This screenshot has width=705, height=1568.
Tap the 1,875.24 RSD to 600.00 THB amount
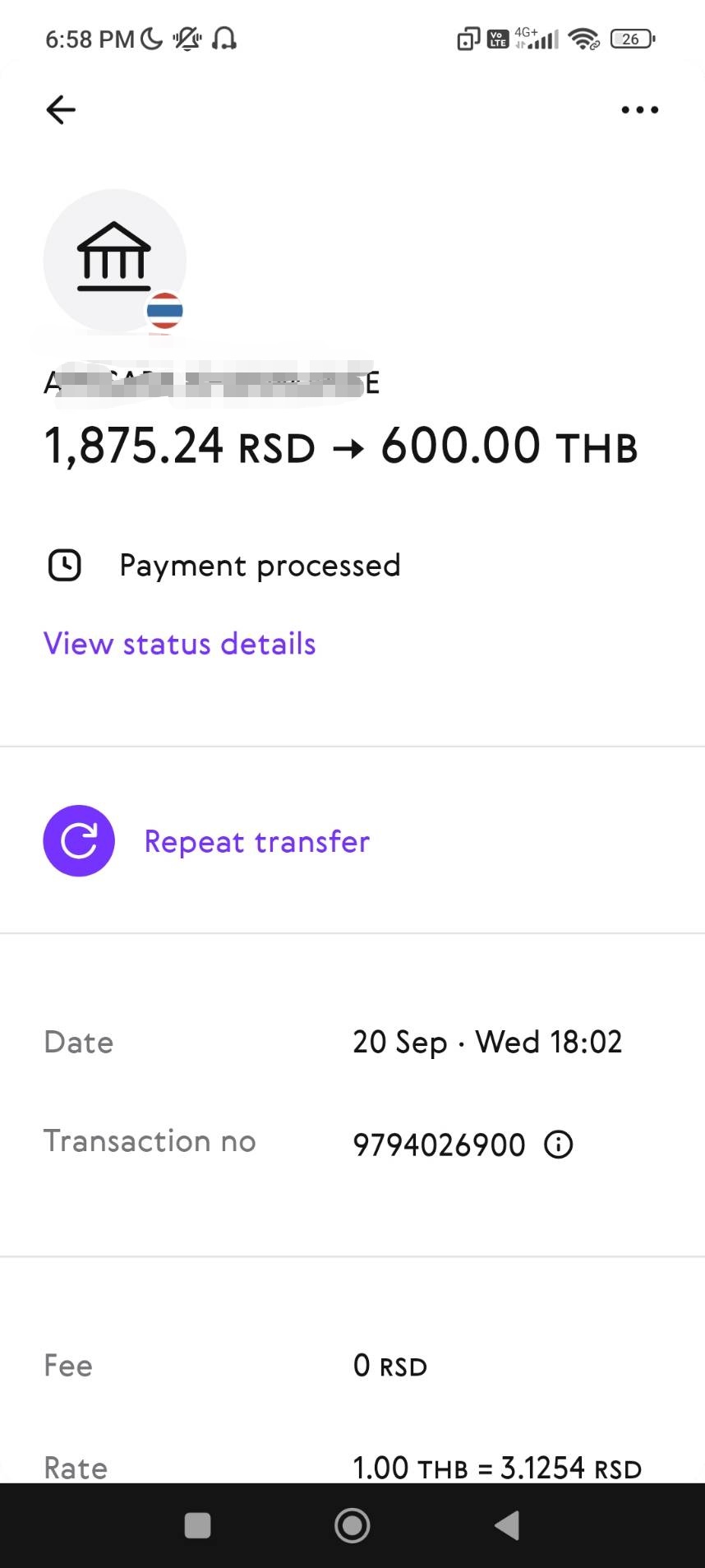click(341, 446)
